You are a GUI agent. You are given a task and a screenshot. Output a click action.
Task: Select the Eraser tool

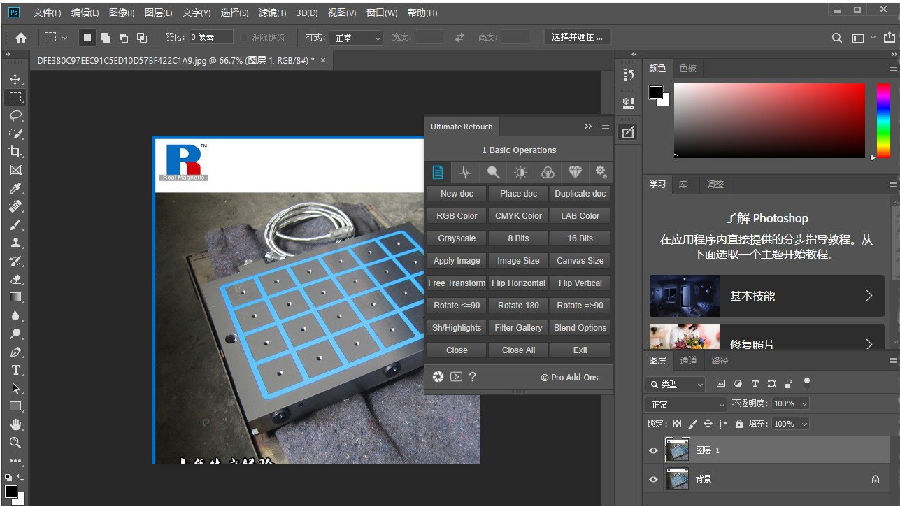coord(15,279)
